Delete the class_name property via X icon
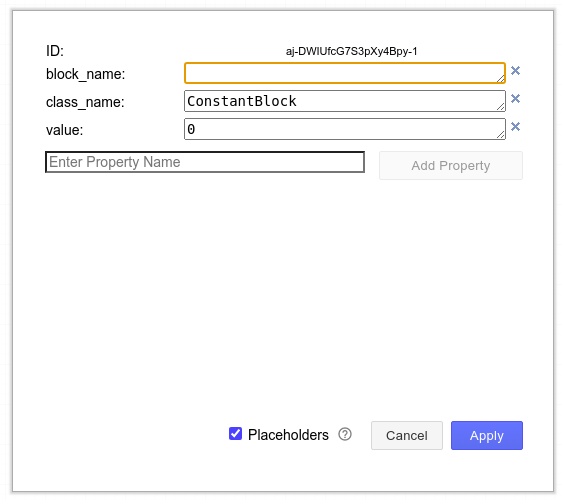 pyautogui.click(x=515, y=99)
